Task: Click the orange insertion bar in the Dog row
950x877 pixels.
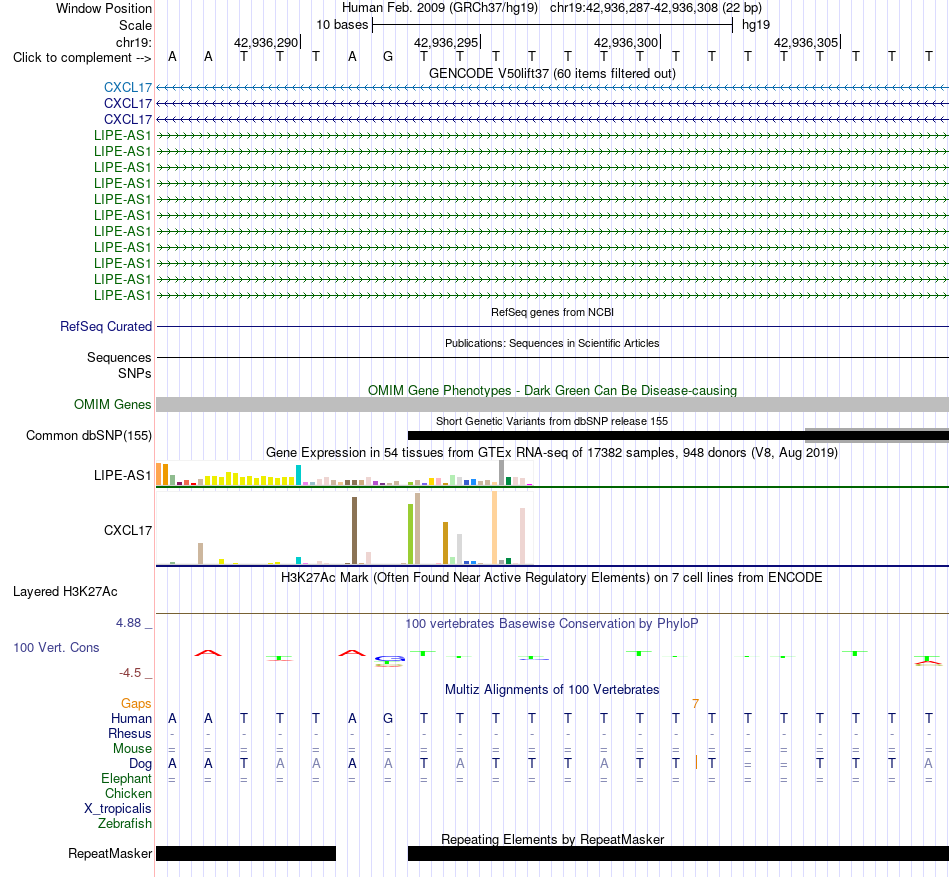Action: pos(696,763)
